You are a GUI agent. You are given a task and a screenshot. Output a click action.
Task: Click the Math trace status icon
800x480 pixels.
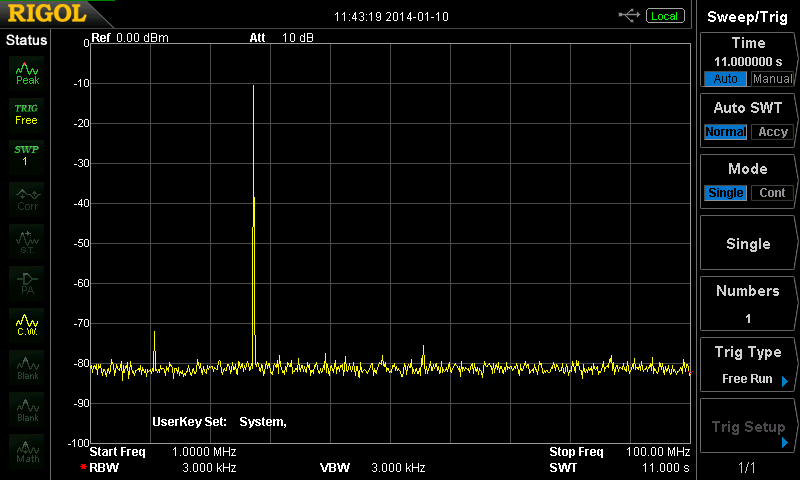click(27, 451)
